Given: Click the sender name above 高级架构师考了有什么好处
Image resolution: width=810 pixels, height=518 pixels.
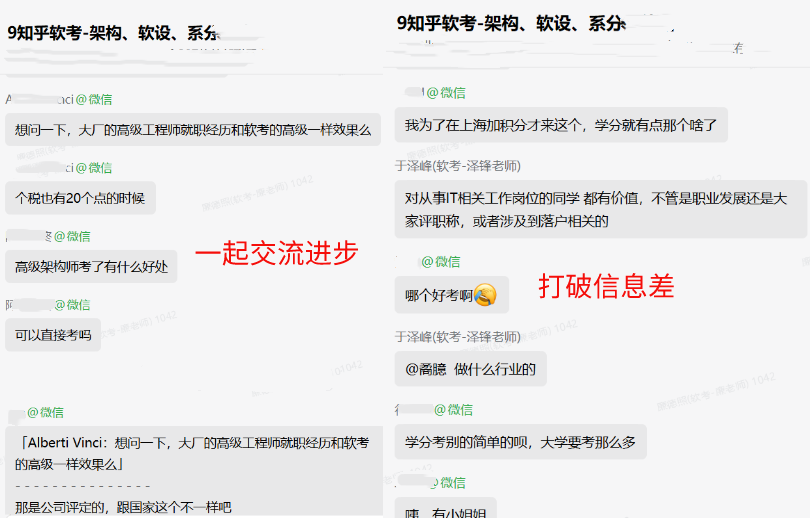Looking at the screenshot, I should (49, 236).
